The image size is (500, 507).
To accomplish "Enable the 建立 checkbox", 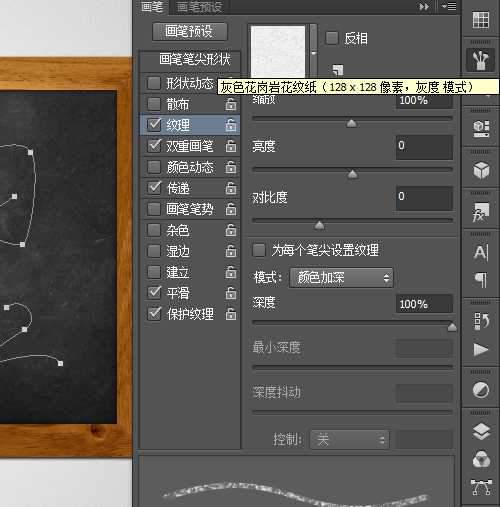I will (154, 272).
